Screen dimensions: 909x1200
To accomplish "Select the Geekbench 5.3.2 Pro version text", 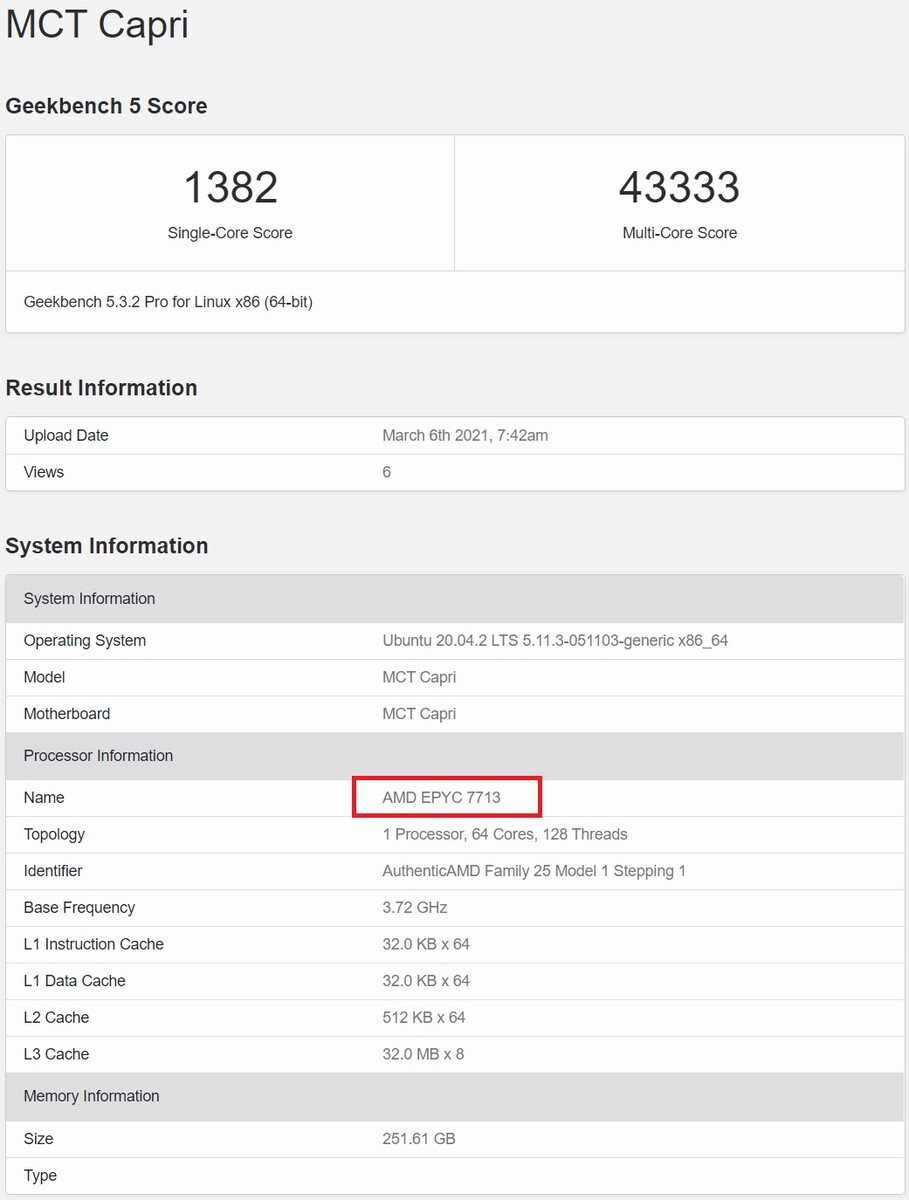I will (x=168, y=301).
